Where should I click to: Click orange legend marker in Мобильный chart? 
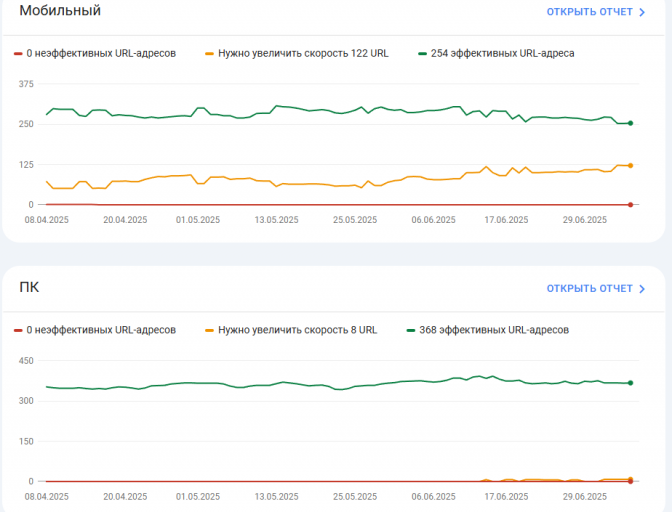[x=209, y=54]
